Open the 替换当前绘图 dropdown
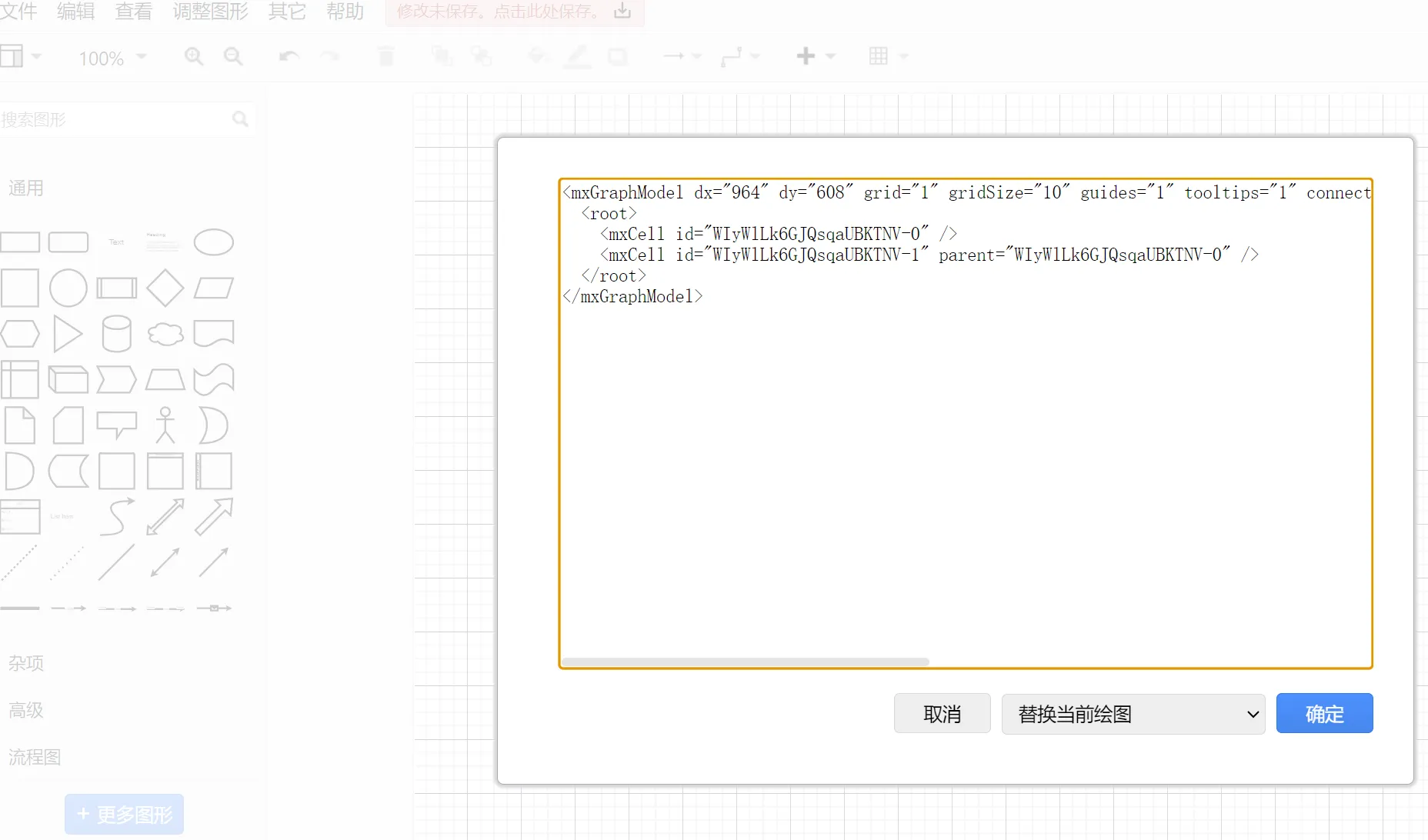The image size is (1428, 840). (1133, 714)
